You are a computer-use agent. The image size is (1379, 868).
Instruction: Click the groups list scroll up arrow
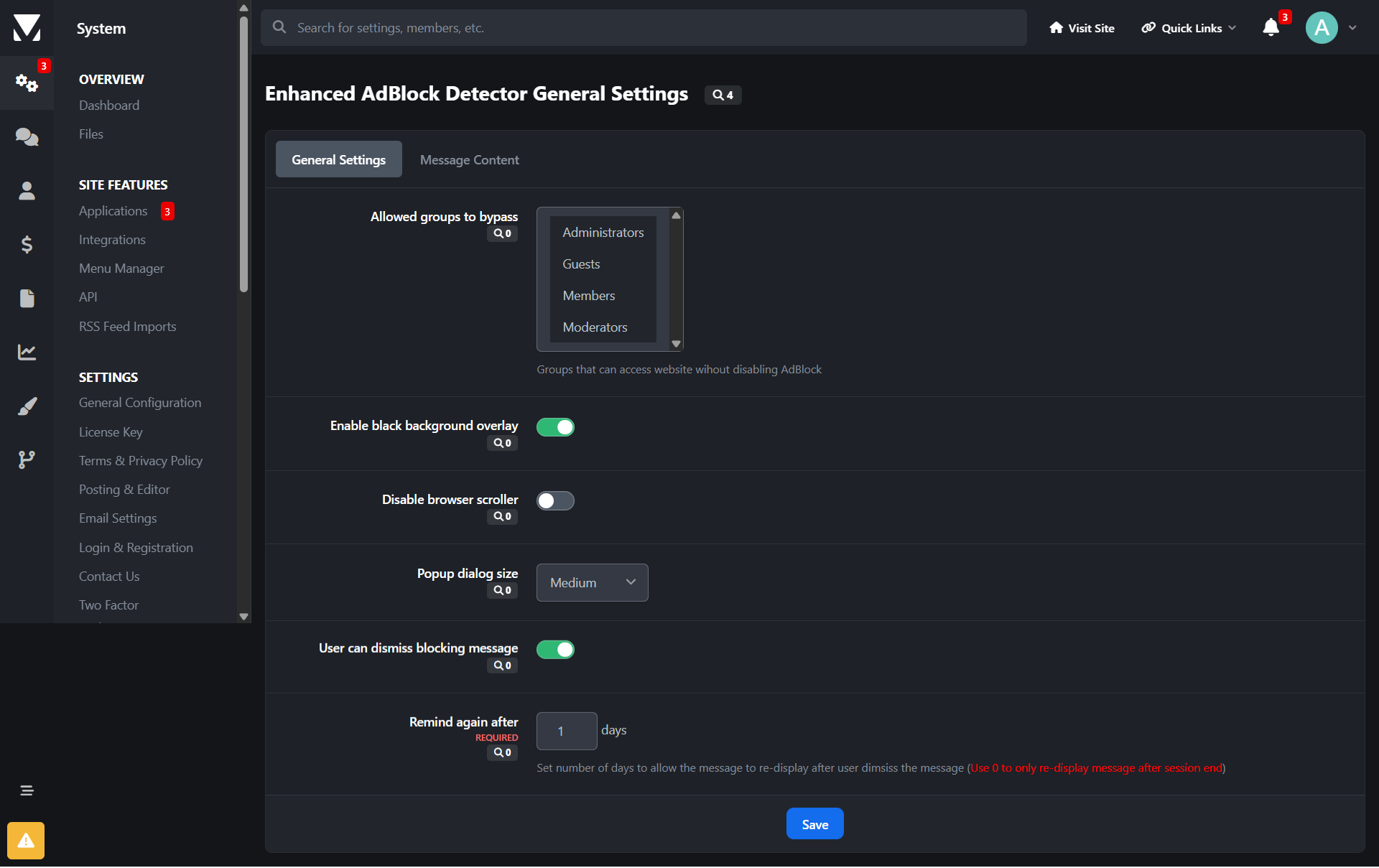(676, 215)
